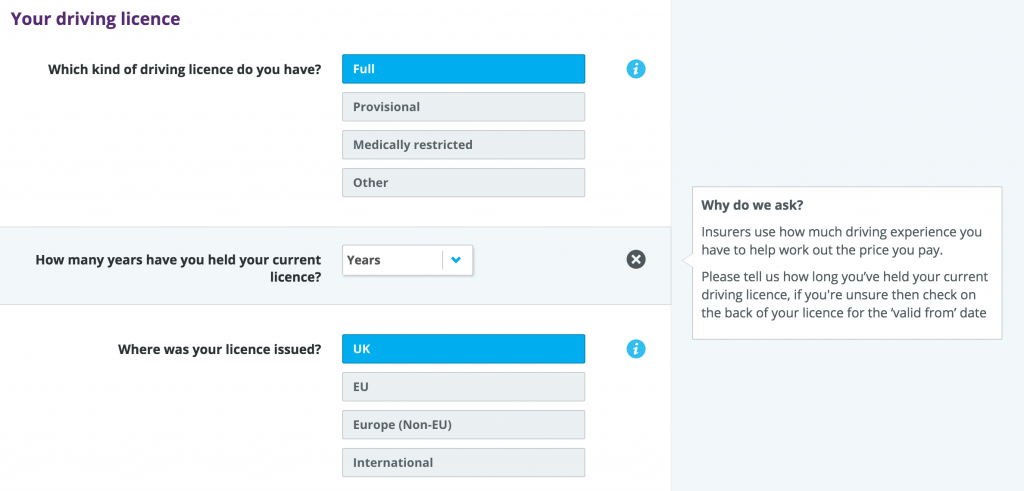Choose the Provisional licence option
Screen dimensions: 1024x491
point(463,107)
